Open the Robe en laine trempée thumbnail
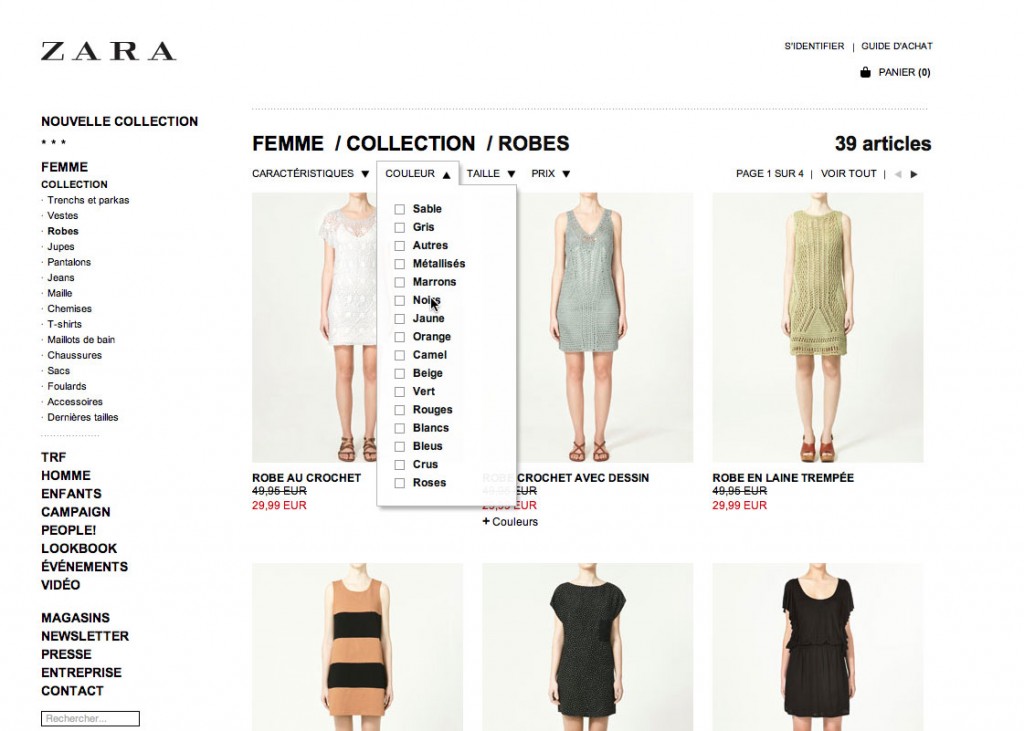The image size is (1024, 731). (818, 327)
